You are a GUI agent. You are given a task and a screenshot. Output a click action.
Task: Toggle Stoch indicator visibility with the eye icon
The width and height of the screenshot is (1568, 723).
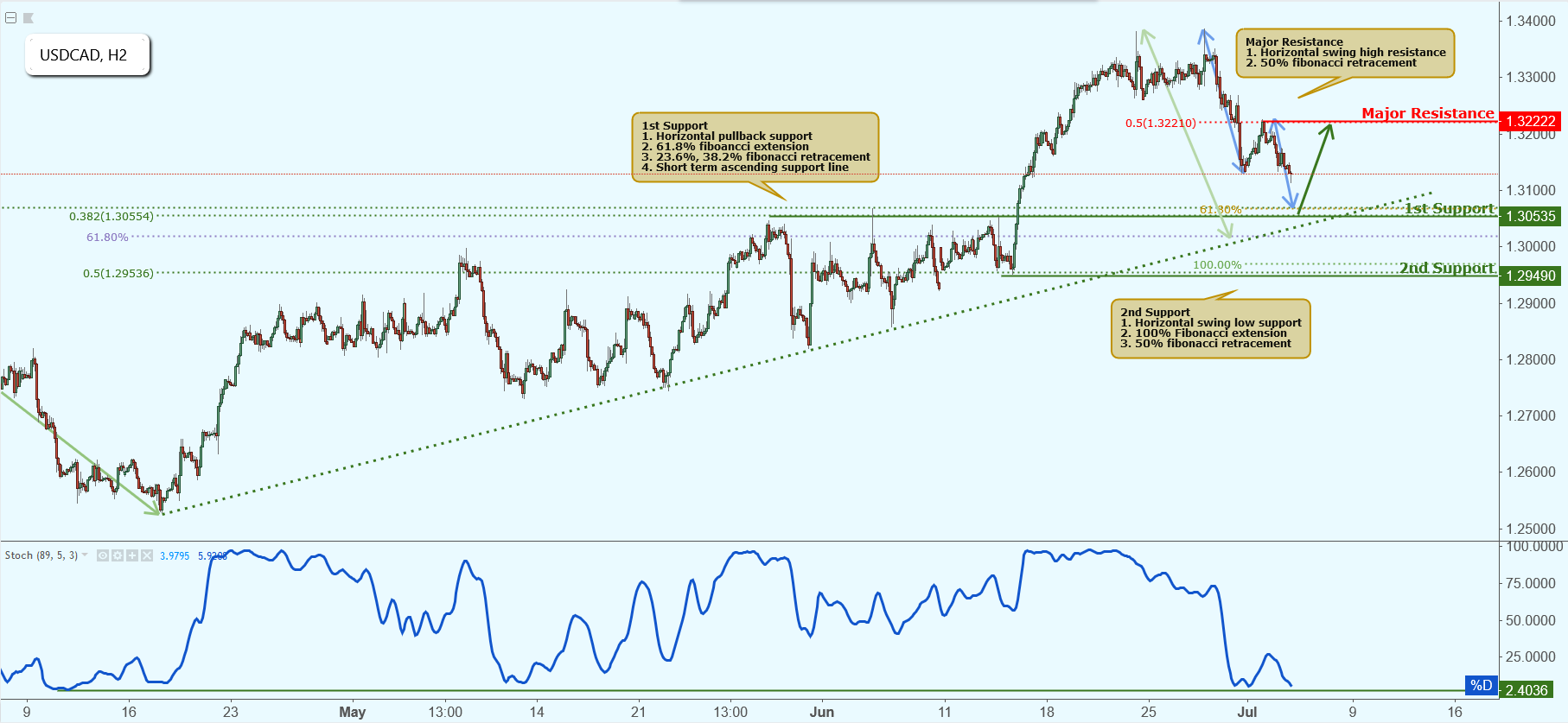103,555
